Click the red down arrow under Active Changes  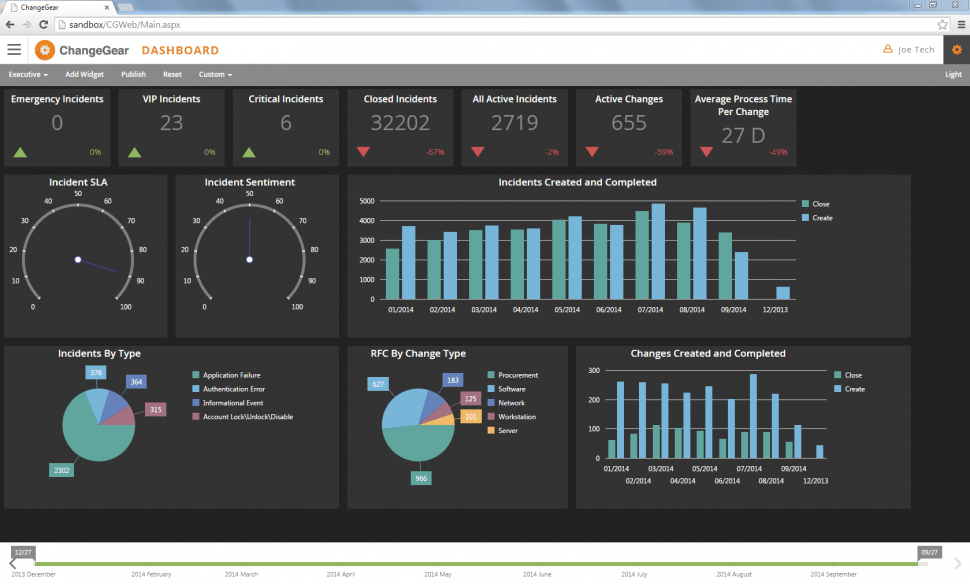(x=592, y=152)
